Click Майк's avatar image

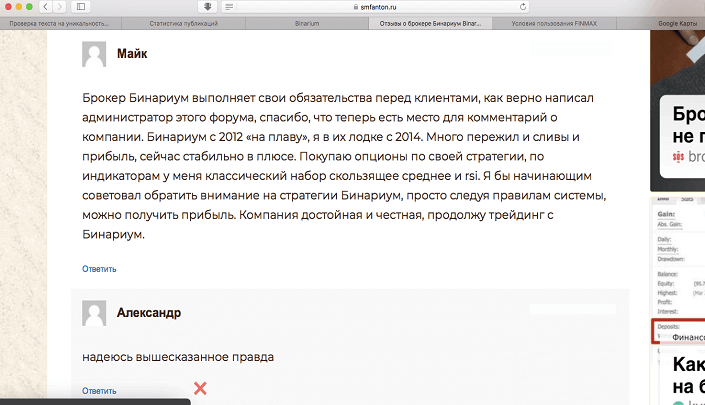click(x=94, y=54)
